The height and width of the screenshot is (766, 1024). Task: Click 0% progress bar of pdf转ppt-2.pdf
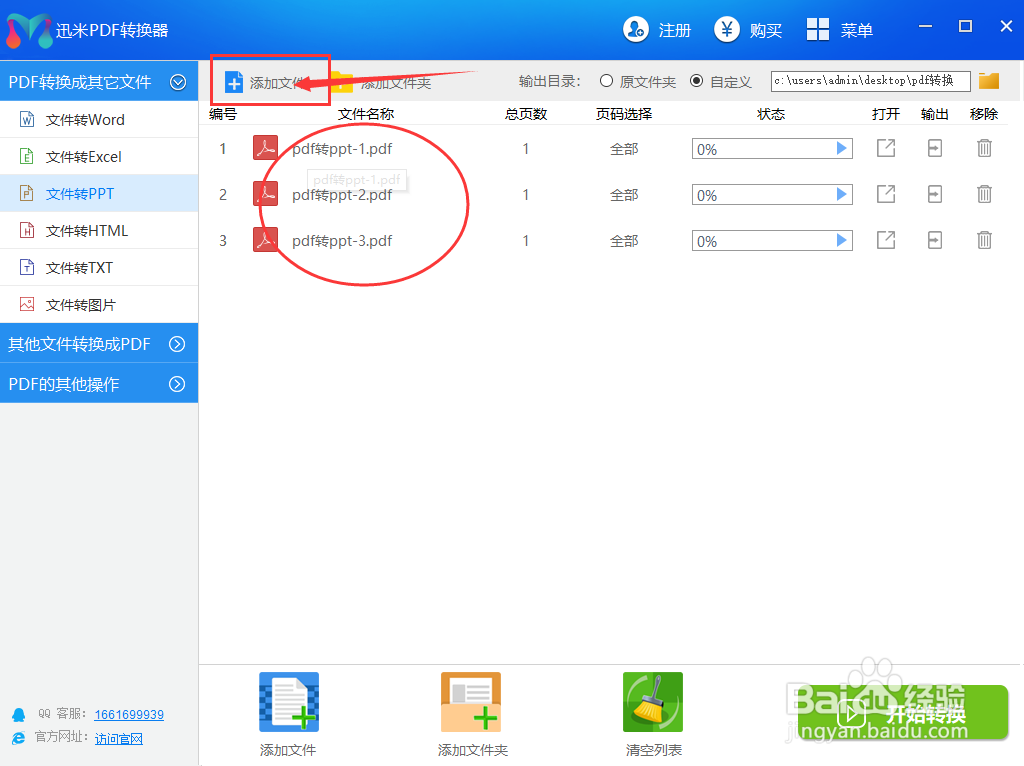tap(772, 195)
